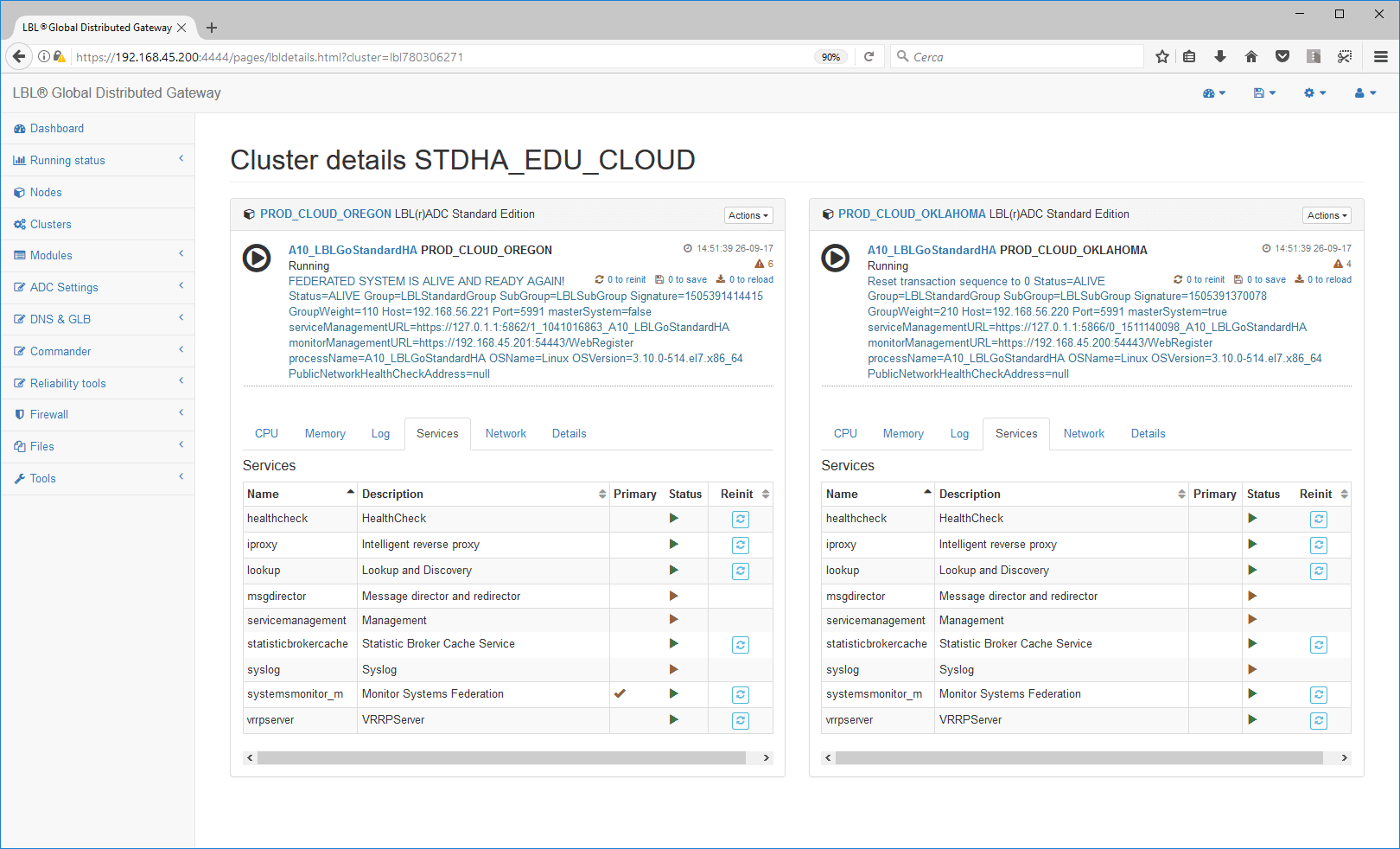This screenshot has height=849, width=1400.
Task: Expand Running status sidebar menu
Action: coord(98,160)
